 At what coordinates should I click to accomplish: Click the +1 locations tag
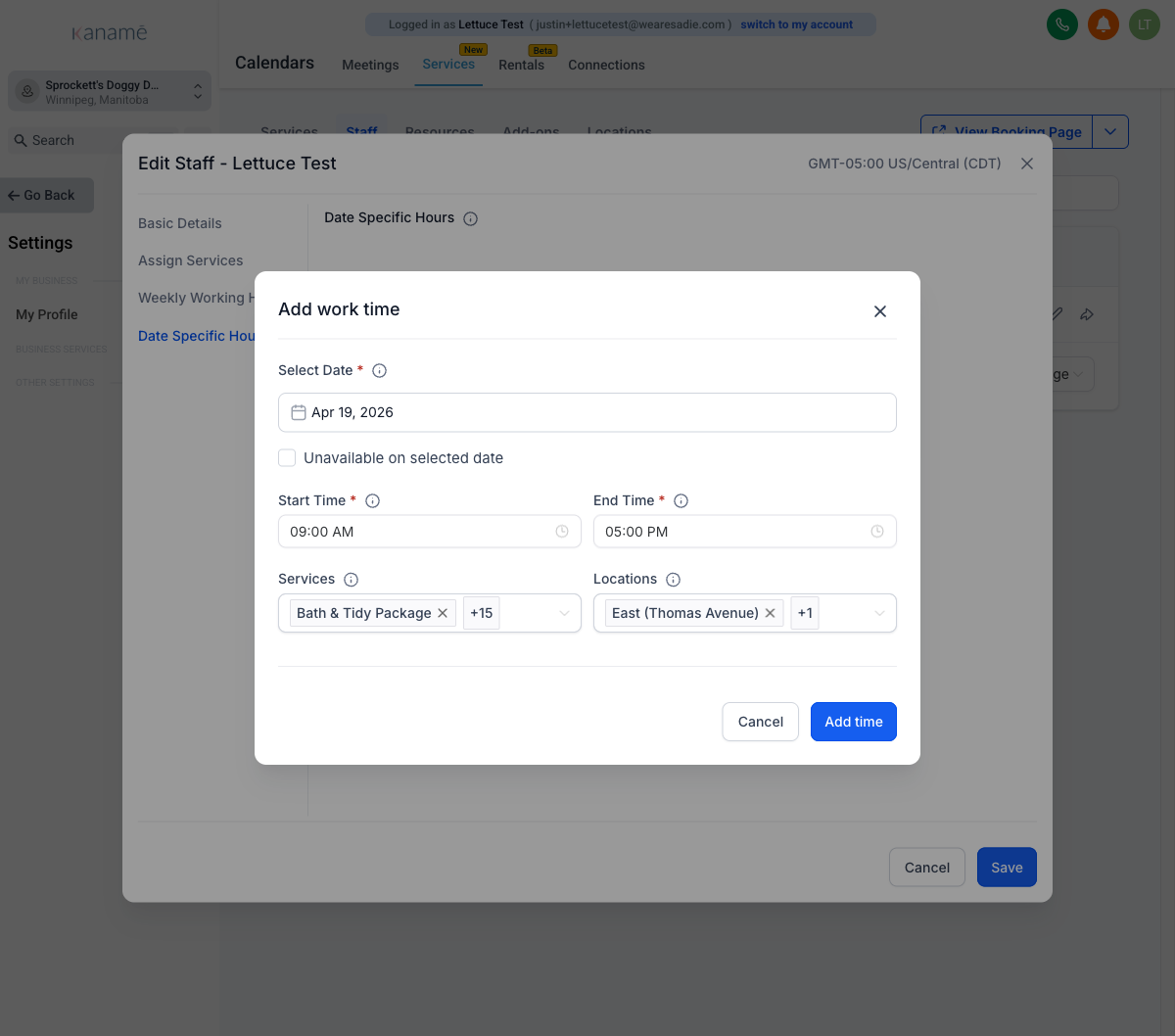pyautogui.click(x=805, y=613)
